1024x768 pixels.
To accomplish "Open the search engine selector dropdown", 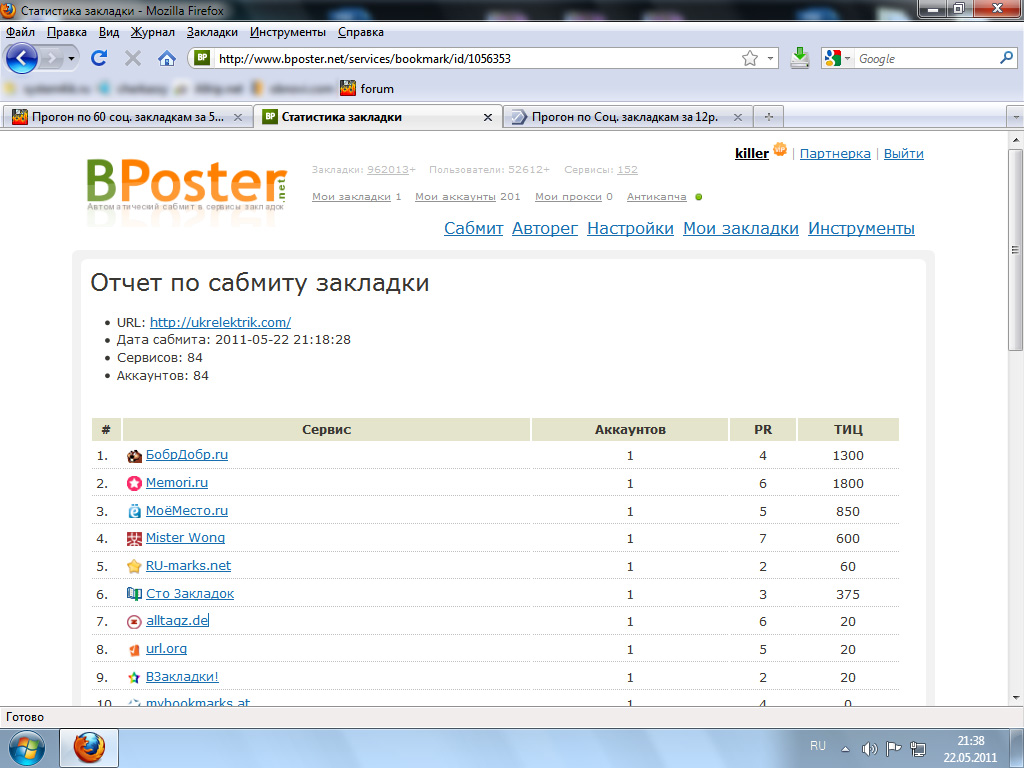I will [848, 59].
